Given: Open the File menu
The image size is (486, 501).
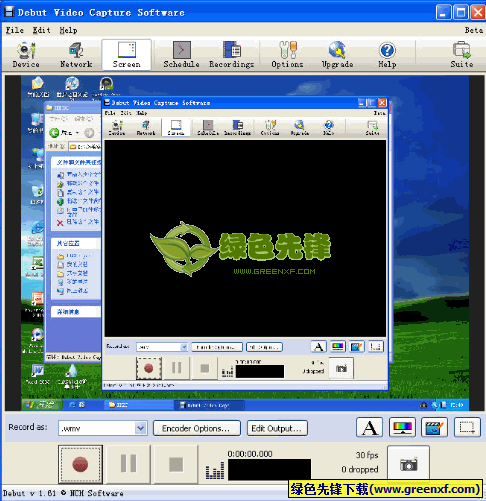Looking at the screenshot, I should [15, 30].
